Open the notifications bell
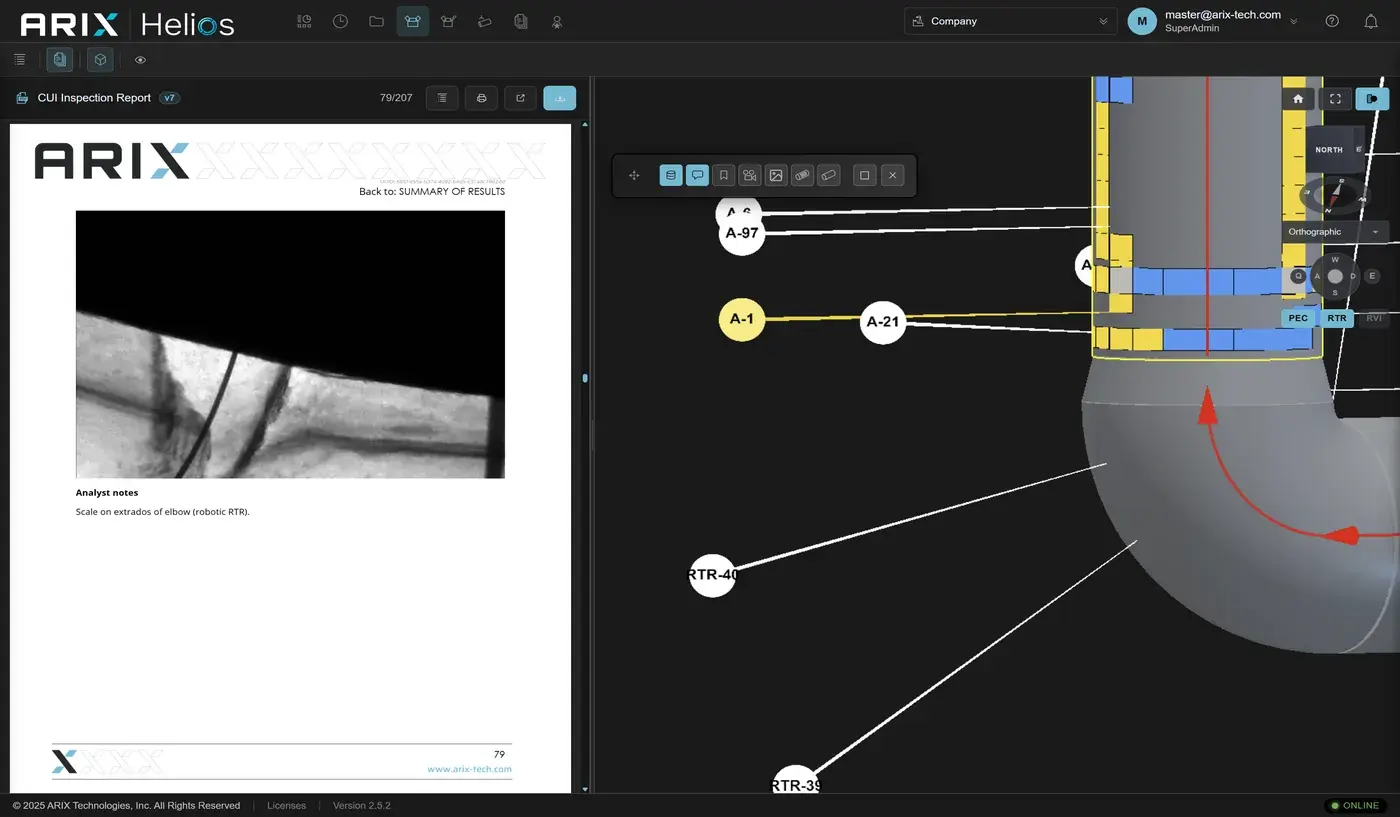Screen dimensions: 1400x817 click(1371, 21)
